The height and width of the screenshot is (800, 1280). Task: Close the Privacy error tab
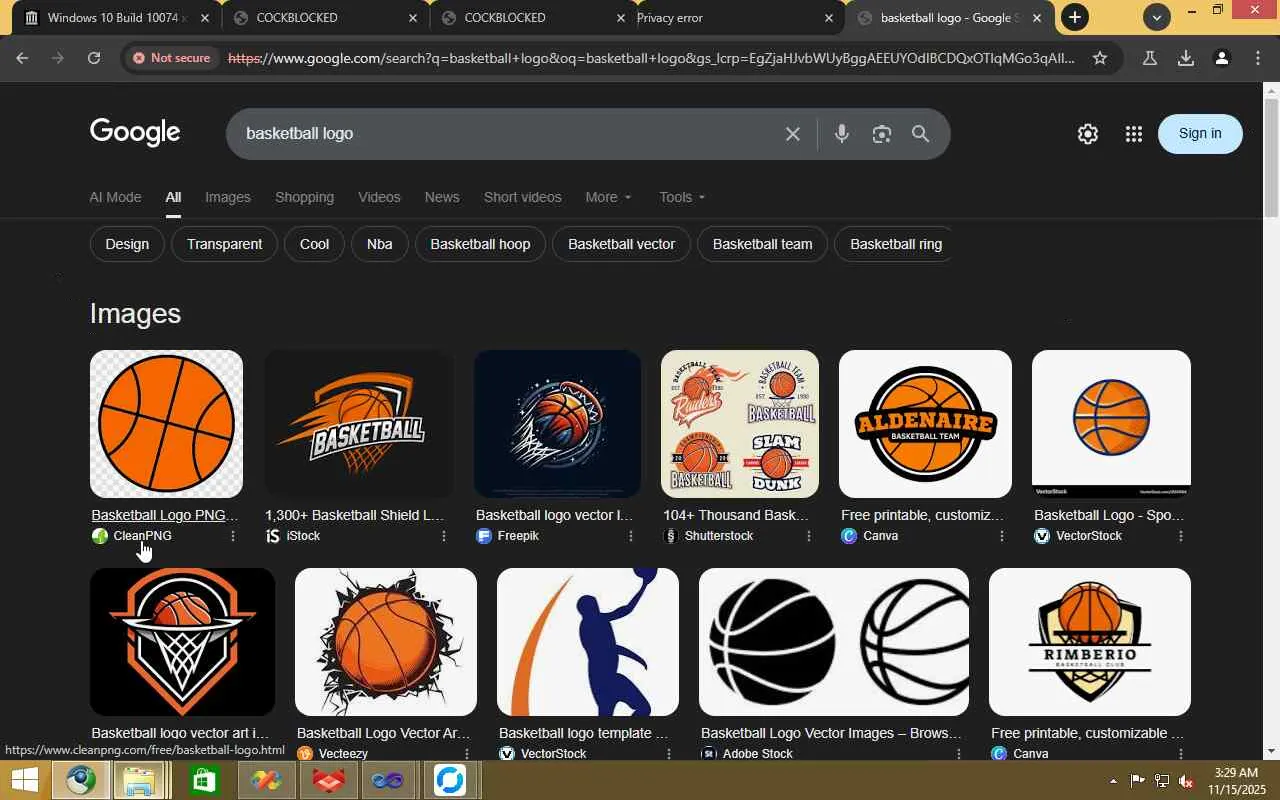pos(828,18)
